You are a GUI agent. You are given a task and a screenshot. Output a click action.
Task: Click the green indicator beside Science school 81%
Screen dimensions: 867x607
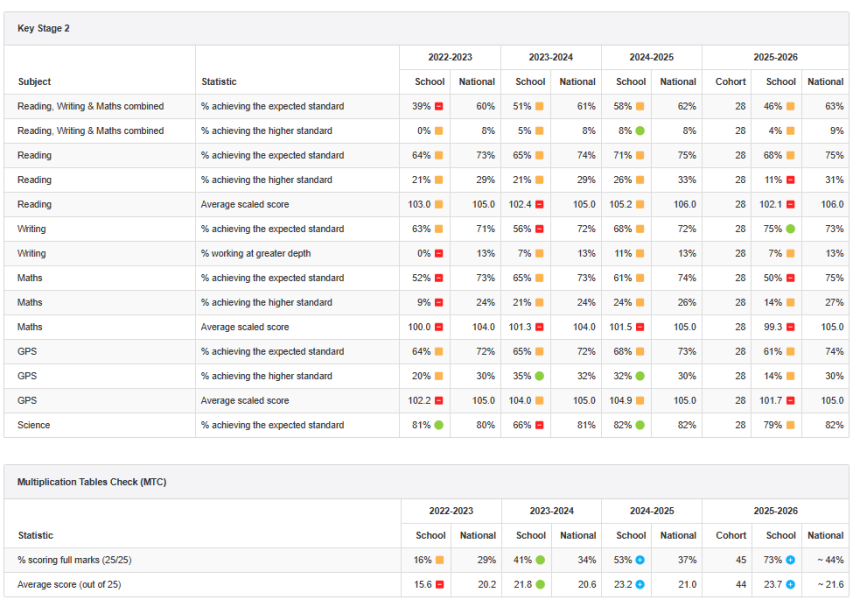[x=439, y=425]
